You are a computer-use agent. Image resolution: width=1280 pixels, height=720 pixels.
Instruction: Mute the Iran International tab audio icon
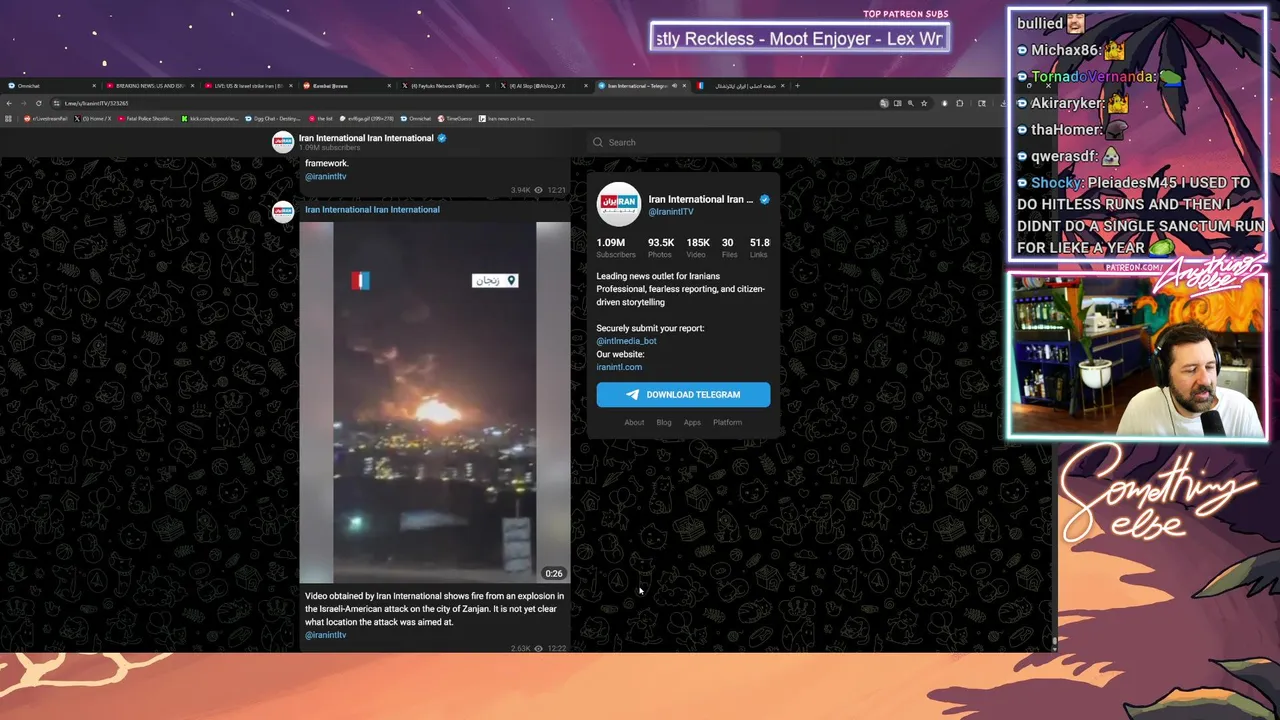(674, 86)
